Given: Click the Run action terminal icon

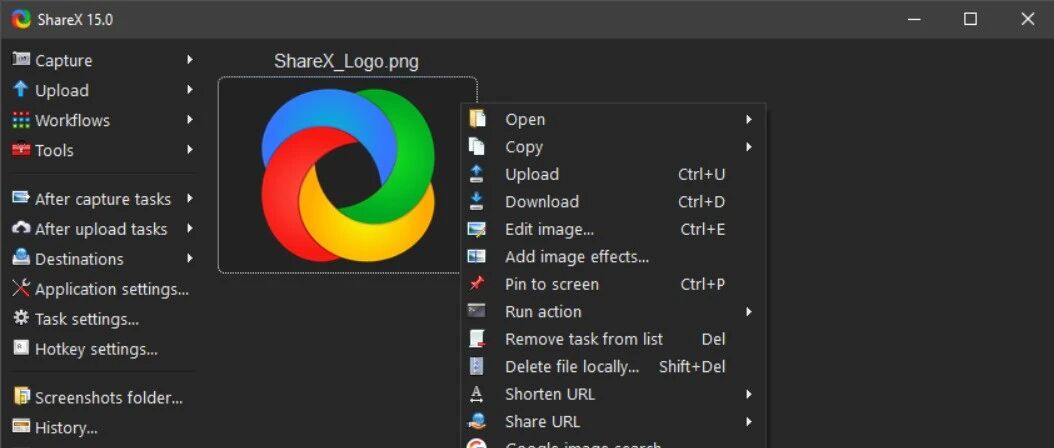Looking at the screenshot, I should click(x=477, y=311).
